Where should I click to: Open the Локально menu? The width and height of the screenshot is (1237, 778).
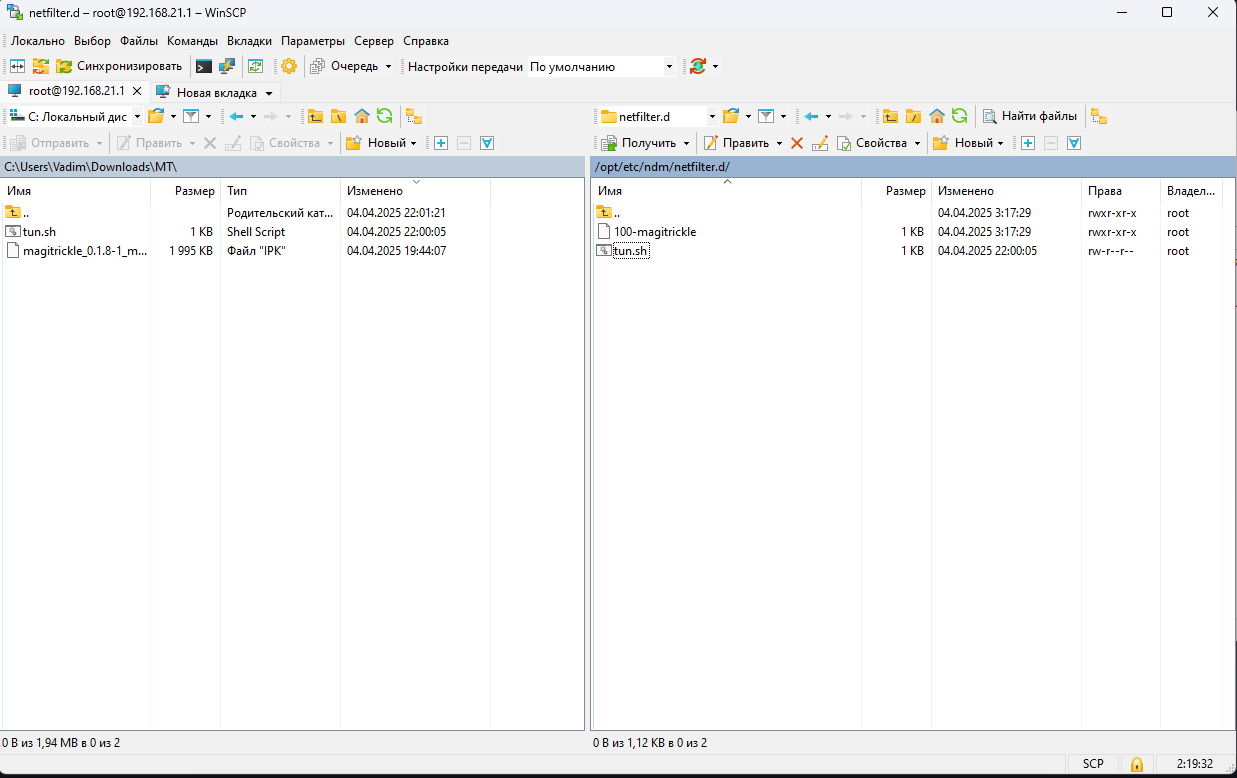click(38, 41)
